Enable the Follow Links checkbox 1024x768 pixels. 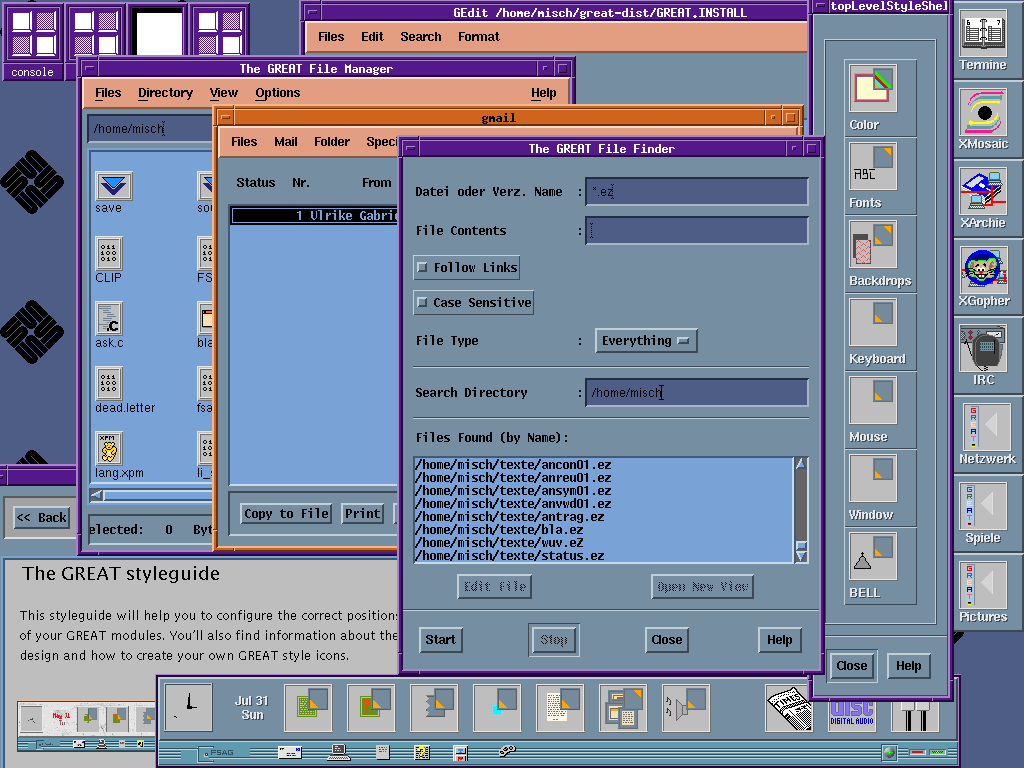pyautogui.click(x=423, y=268)
